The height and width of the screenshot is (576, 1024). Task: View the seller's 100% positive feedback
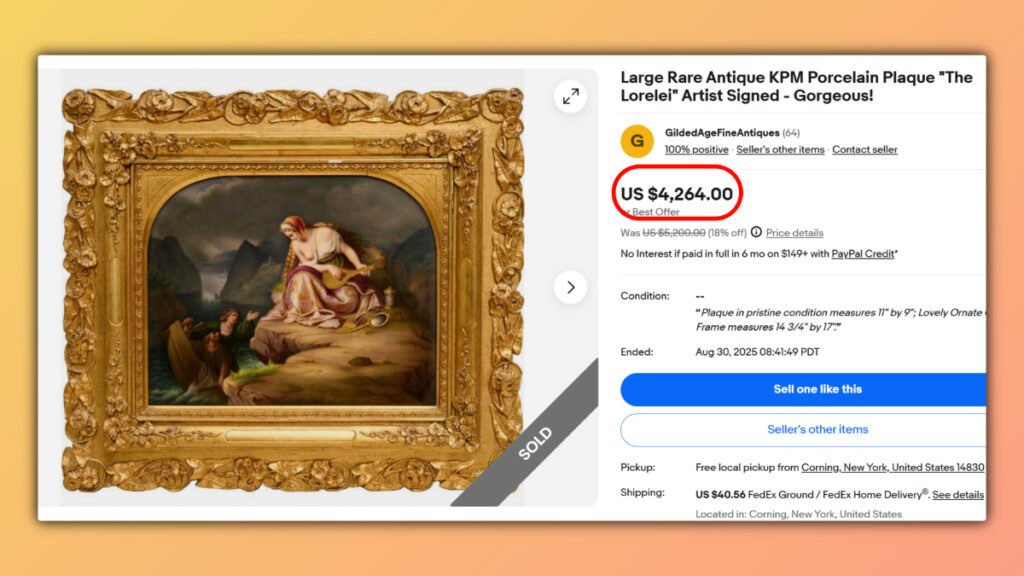[697, 150]
